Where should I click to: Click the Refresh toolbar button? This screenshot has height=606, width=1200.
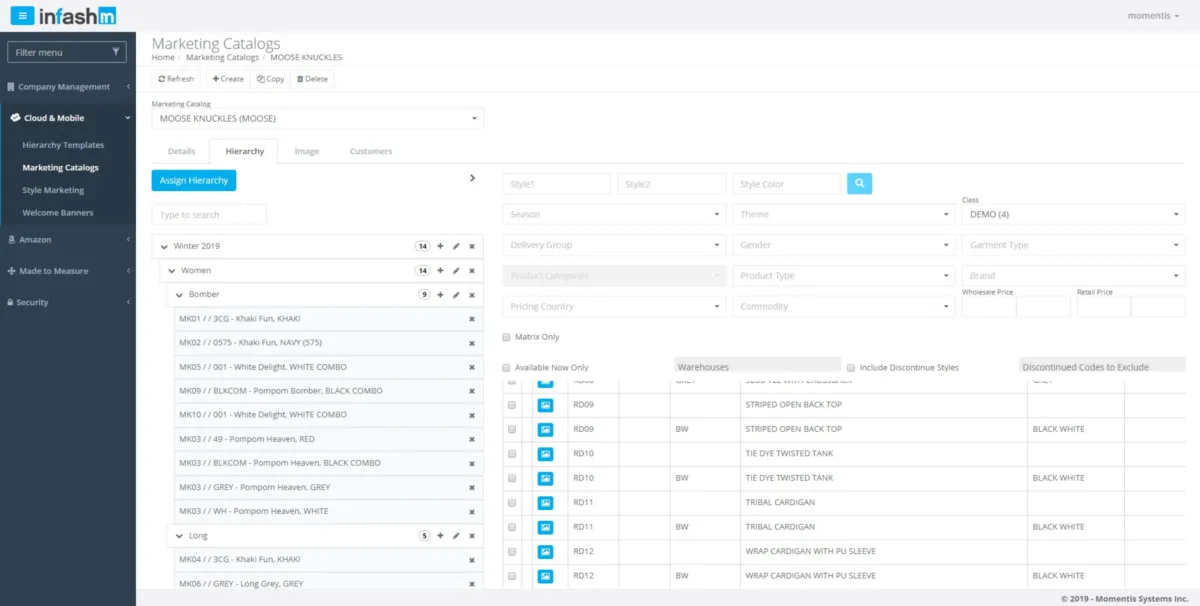[176, 79]
